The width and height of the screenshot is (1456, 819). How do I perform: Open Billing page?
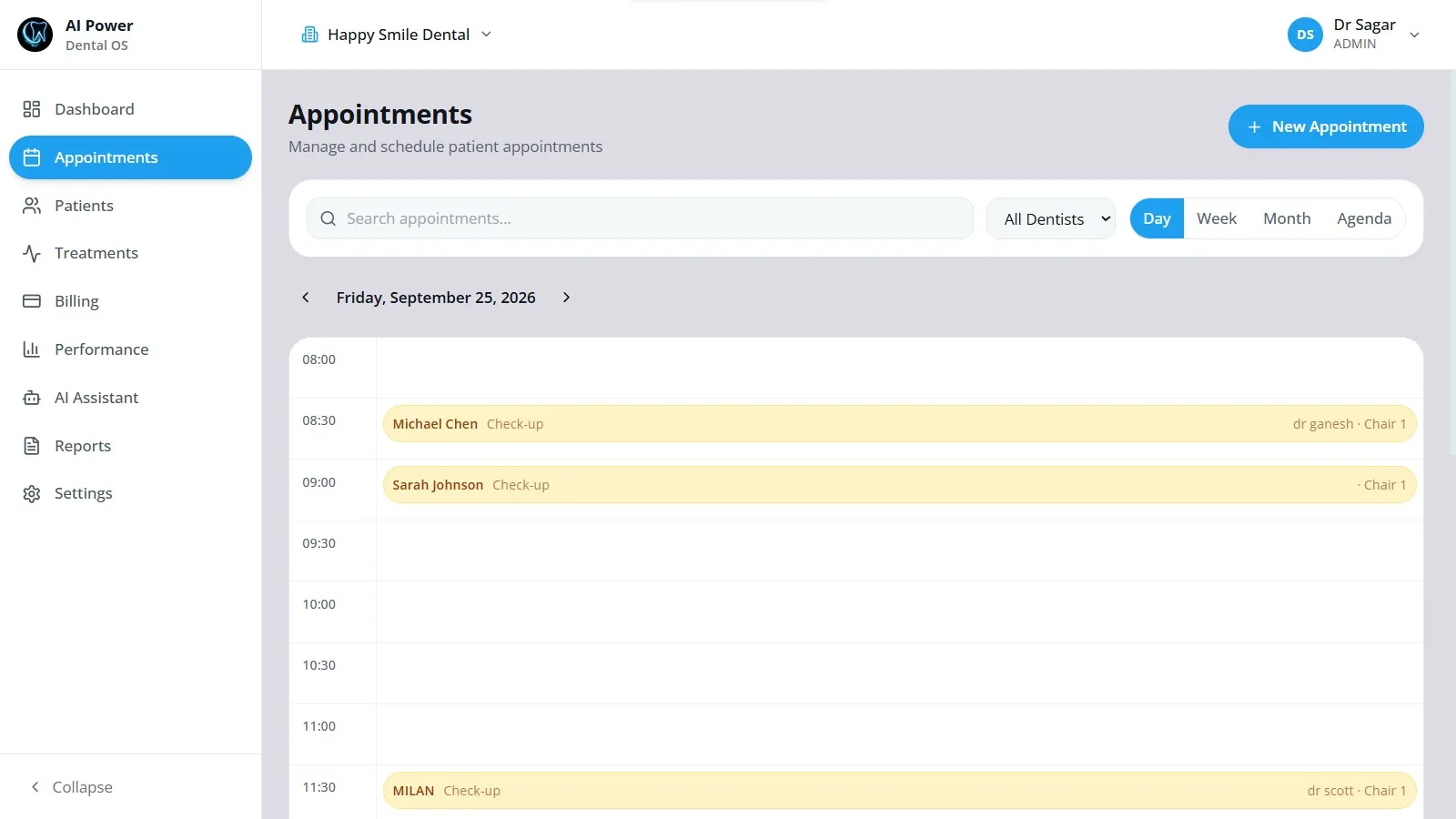[x=130, y=301]
